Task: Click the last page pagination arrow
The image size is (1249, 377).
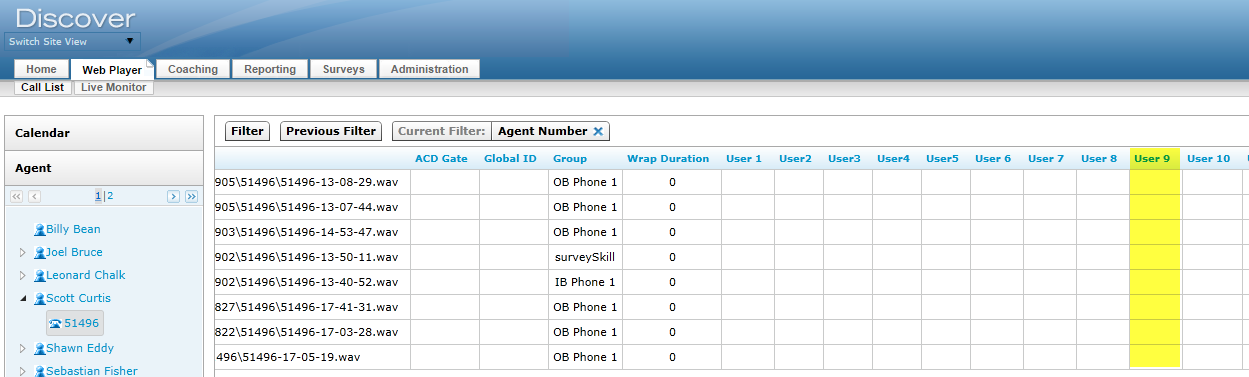Action: tap(191, 197)
